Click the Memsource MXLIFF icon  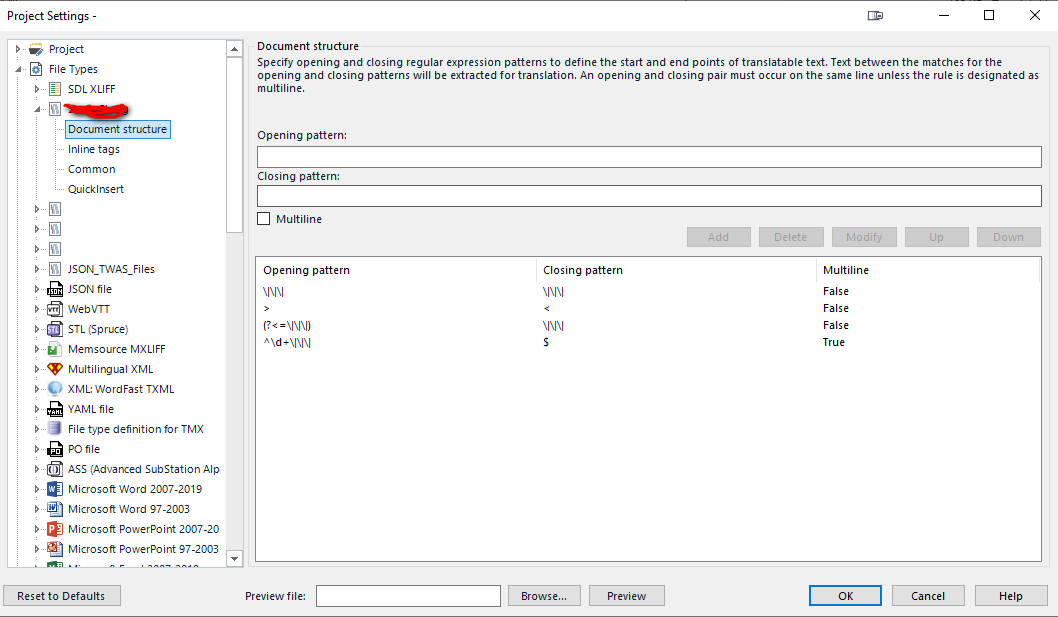[x=53, y=348]
